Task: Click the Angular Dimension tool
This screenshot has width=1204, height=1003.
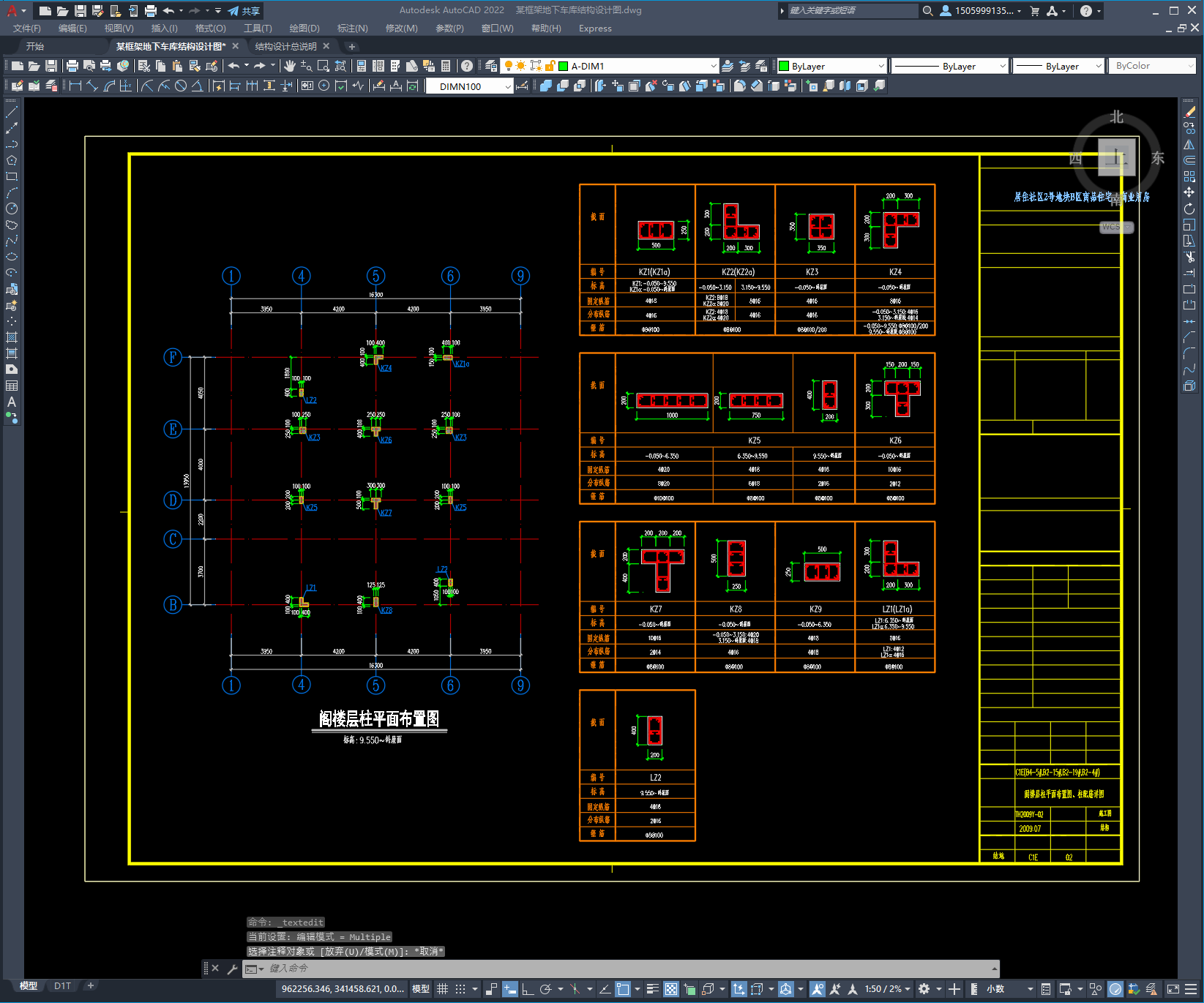Action: [x=198, y=86]
